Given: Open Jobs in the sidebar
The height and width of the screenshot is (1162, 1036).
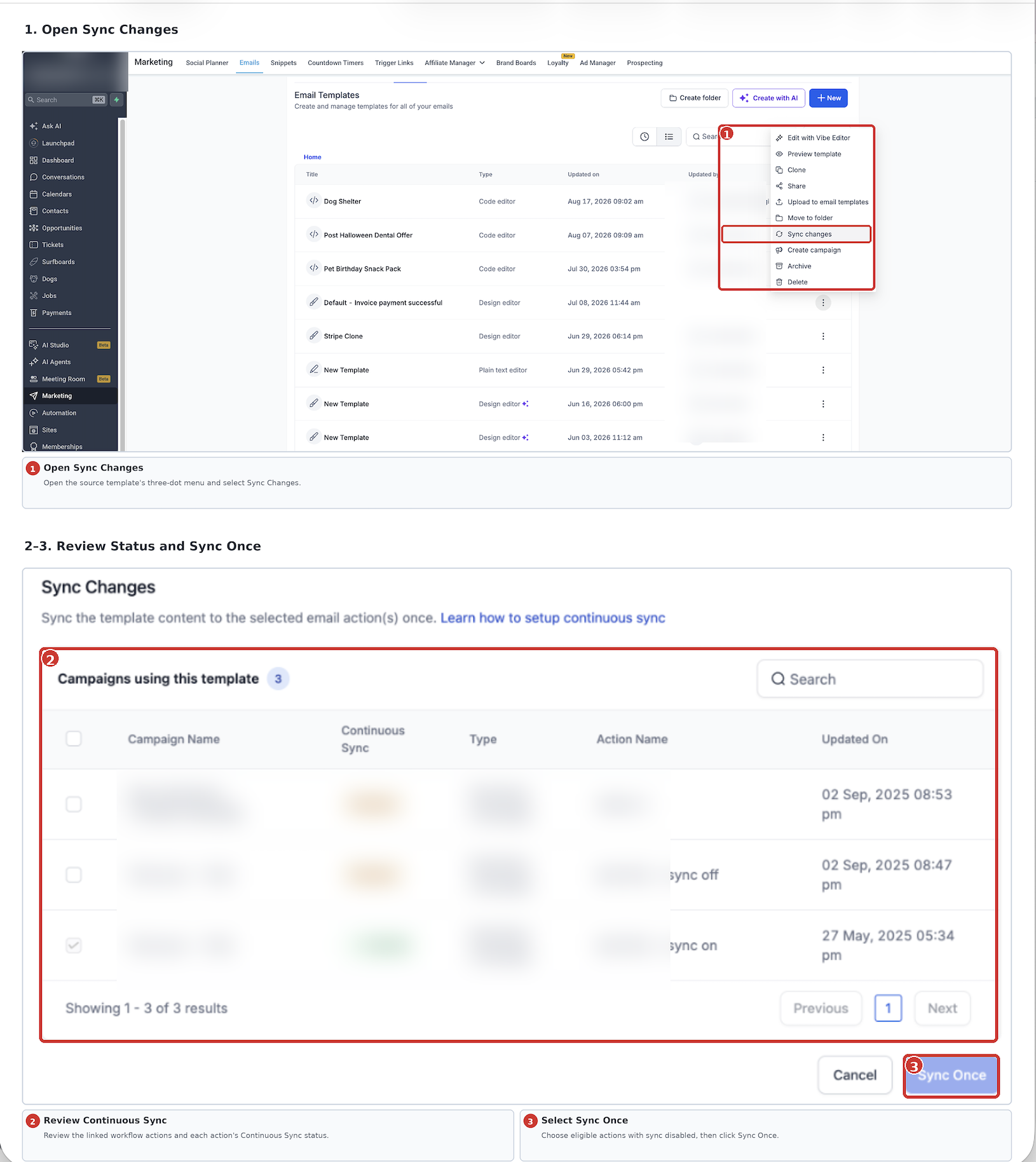Looking at the screenshot, I should (70, 296).
